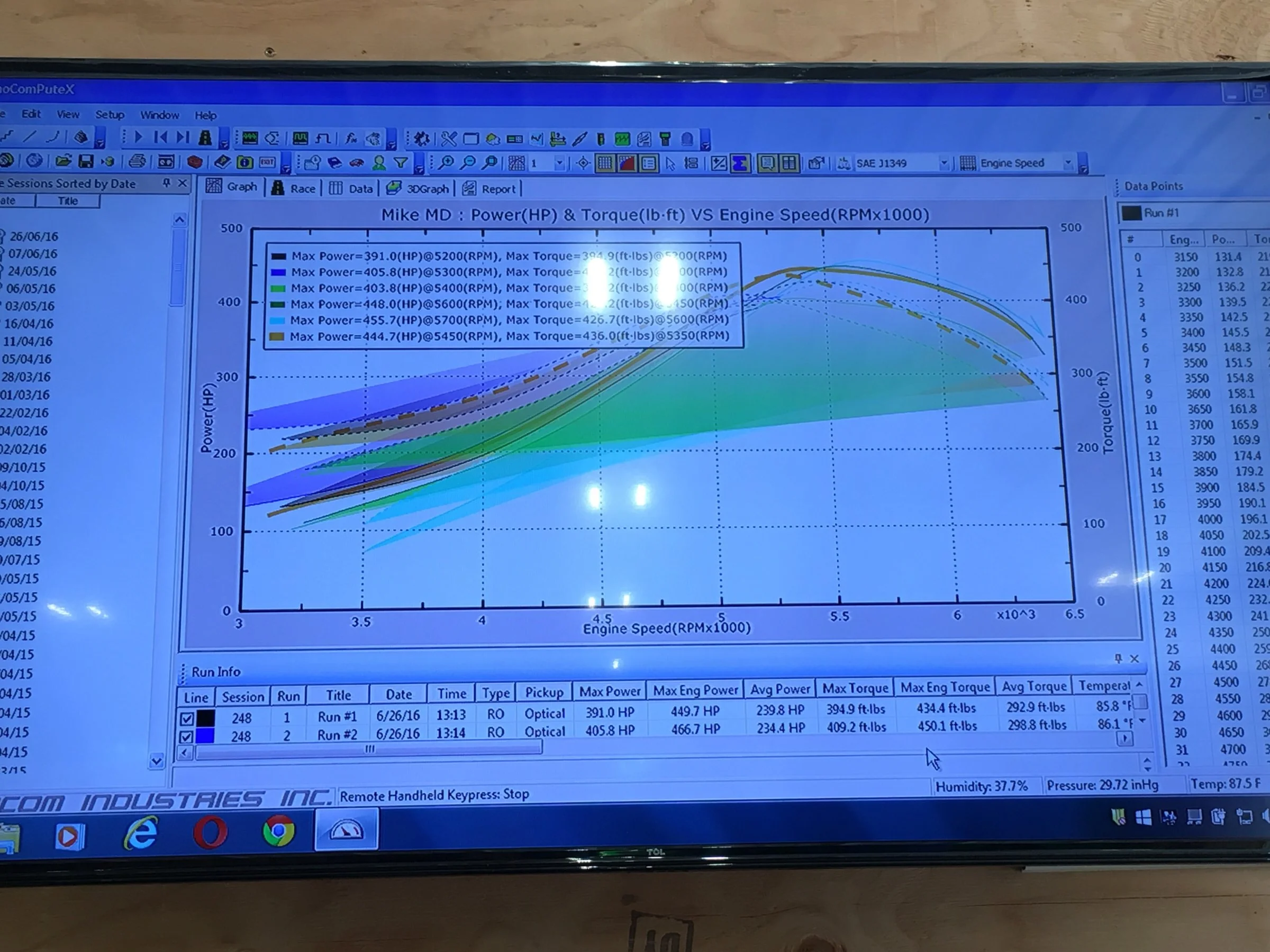Viewport: 1270px width, 952px height.
Task: Expand overflow arrow after the funnel filter icon
Action: tap(419, 164)
